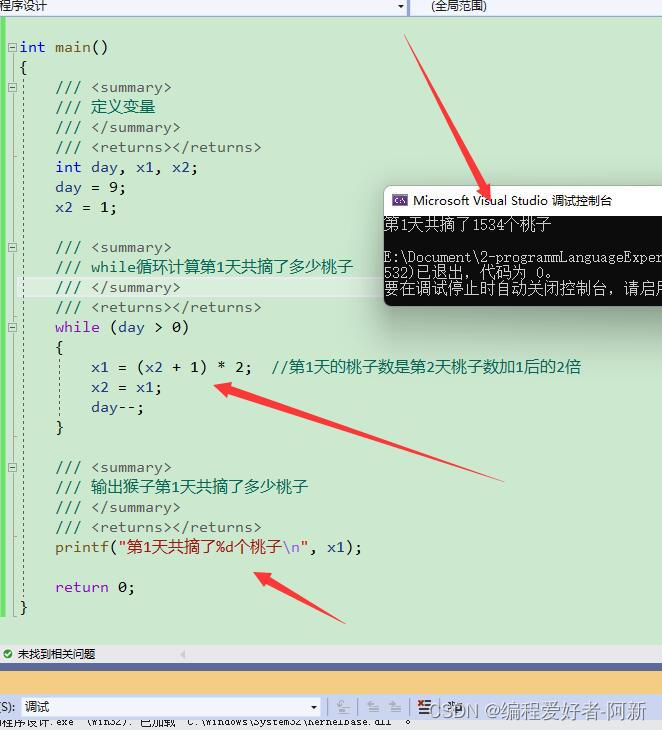Click the printf statement line
The height and width of the screenshot is (730, 662).
208,547
